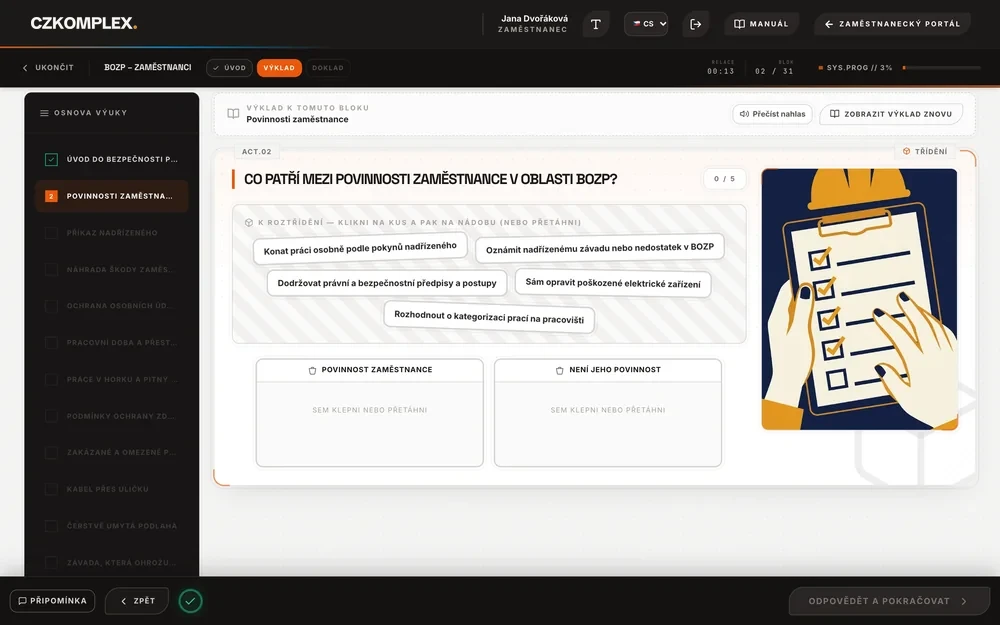
Task: Click Zobrazit výklad znovu
Action: [x=891, y=114]
